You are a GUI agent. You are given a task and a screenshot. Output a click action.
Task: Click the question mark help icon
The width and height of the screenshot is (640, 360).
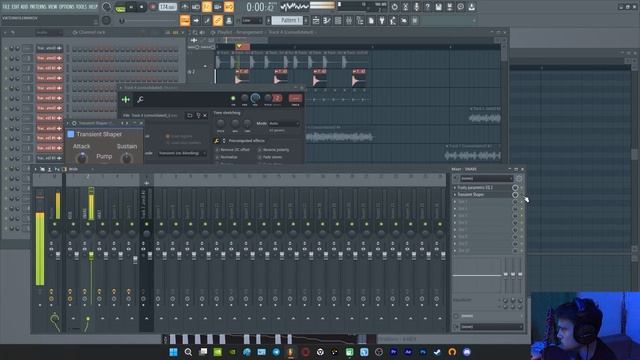[x=427, y=7]
